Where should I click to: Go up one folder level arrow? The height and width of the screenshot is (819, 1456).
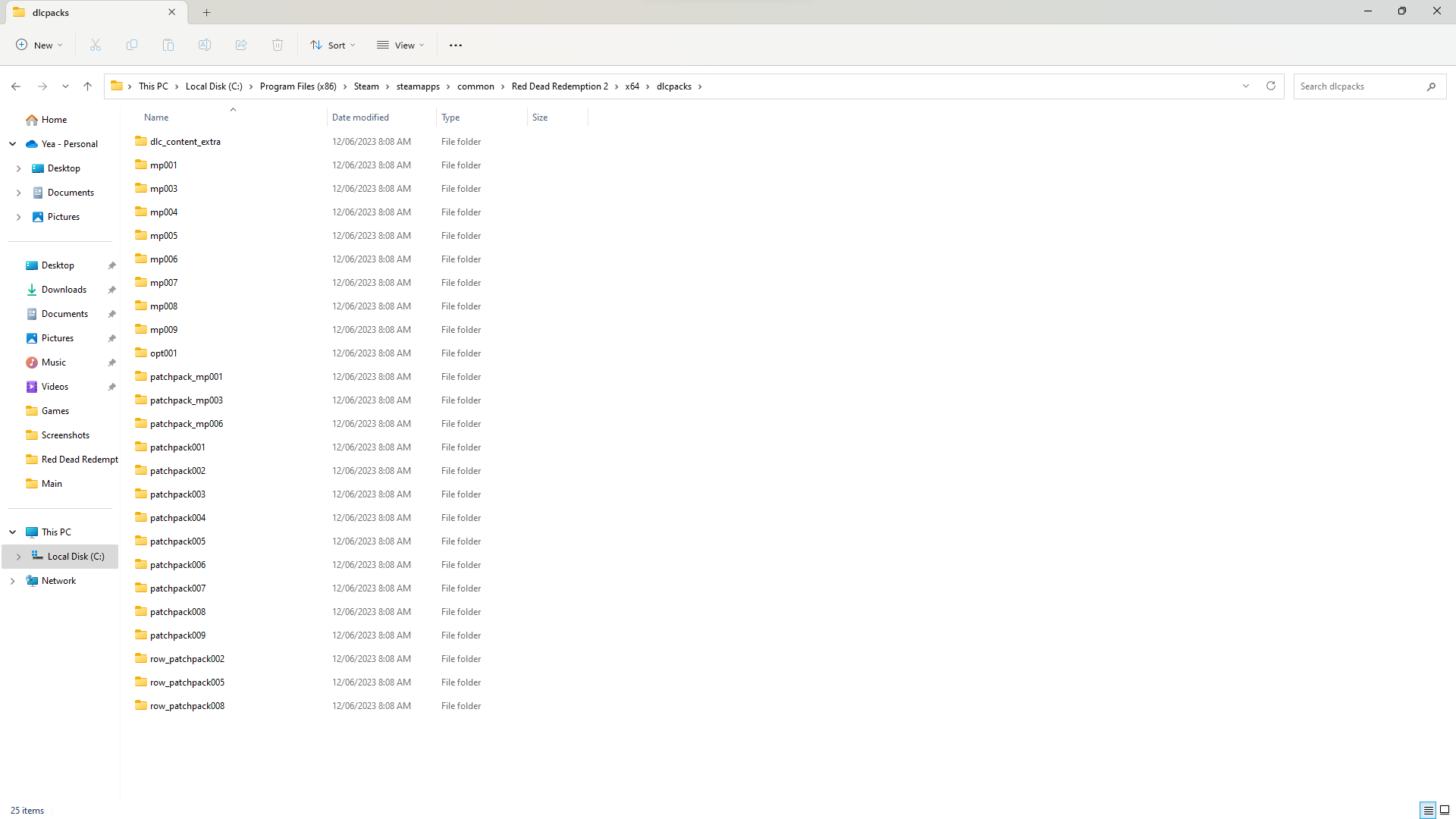tap(88, 86)
